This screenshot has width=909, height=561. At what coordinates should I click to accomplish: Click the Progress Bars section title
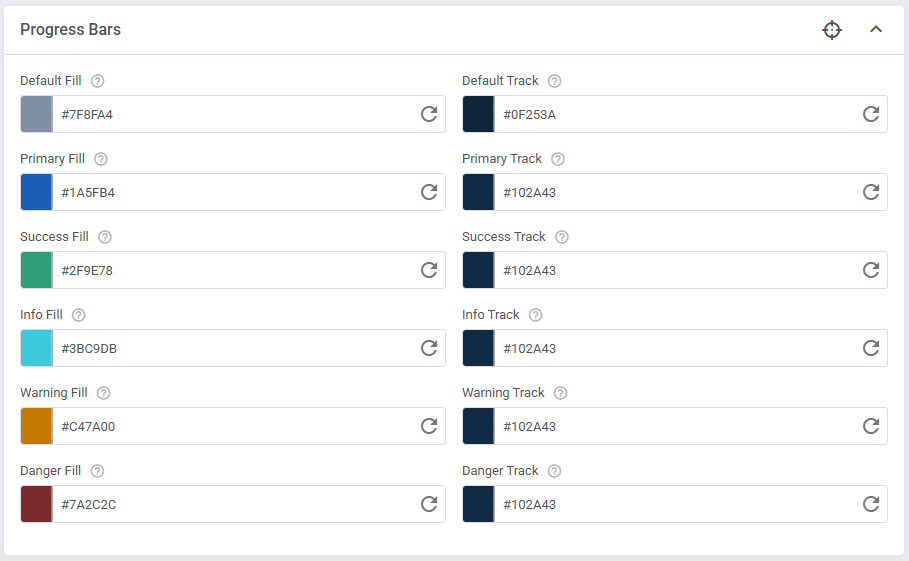[71, 30]
